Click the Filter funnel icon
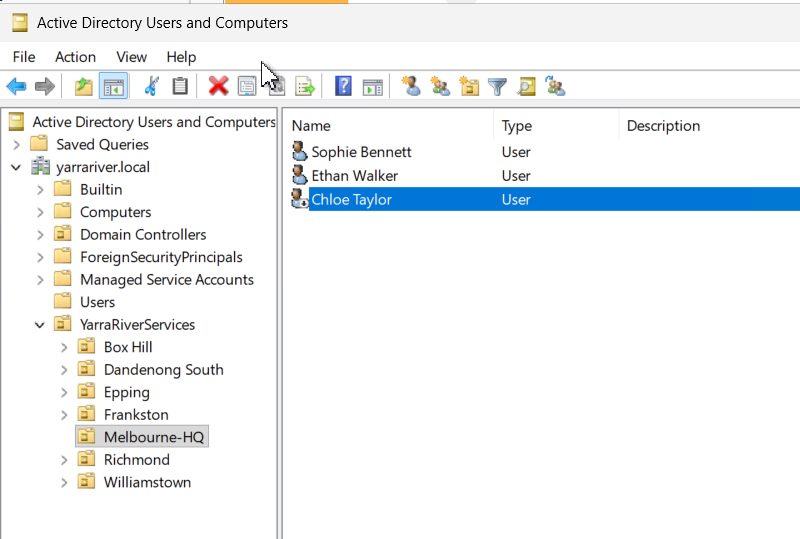 497,87
